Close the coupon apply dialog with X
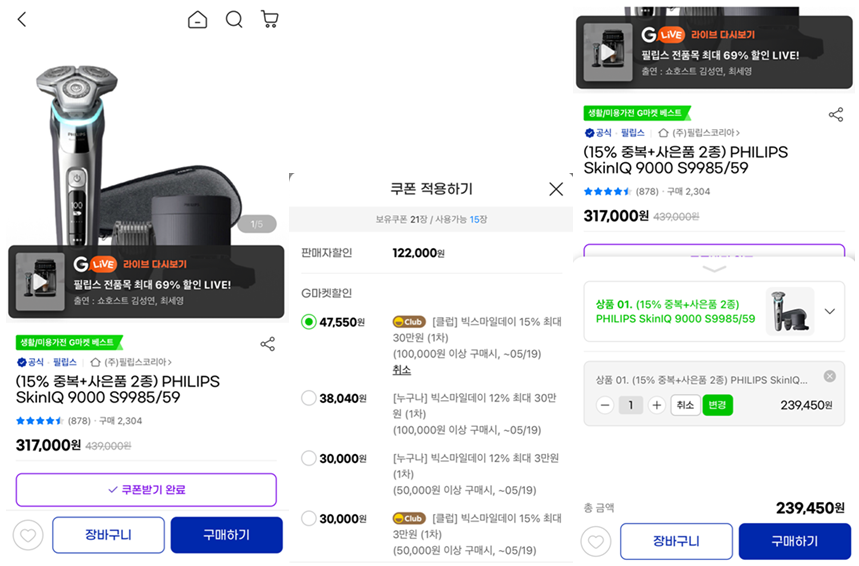 point(556,189)
